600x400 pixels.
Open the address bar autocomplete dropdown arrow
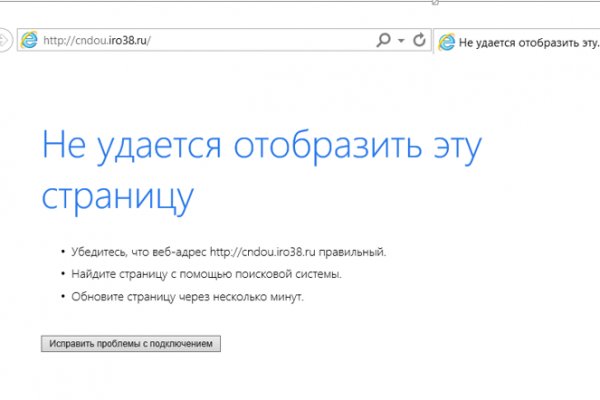tap(400, 41)
